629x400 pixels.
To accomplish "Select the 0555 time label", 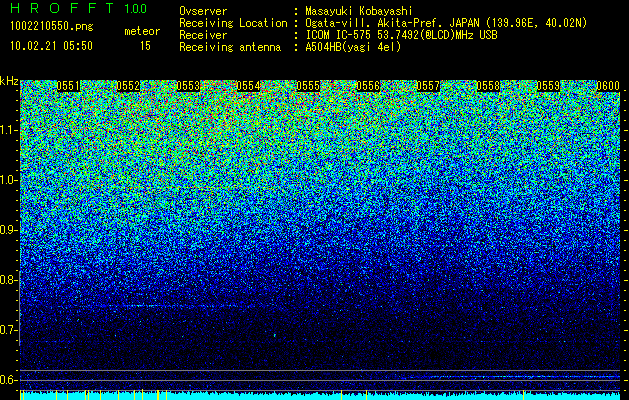I will pos(308,86).
